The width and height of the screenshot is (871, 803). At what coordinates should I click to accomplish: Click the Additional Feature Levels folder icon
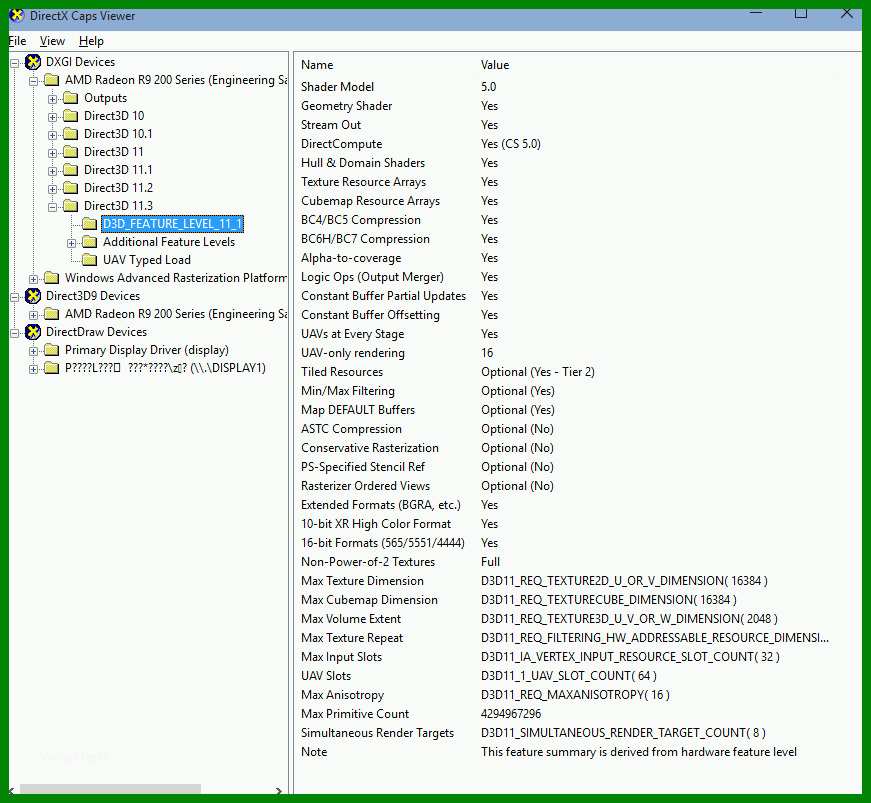pos(89,242)
